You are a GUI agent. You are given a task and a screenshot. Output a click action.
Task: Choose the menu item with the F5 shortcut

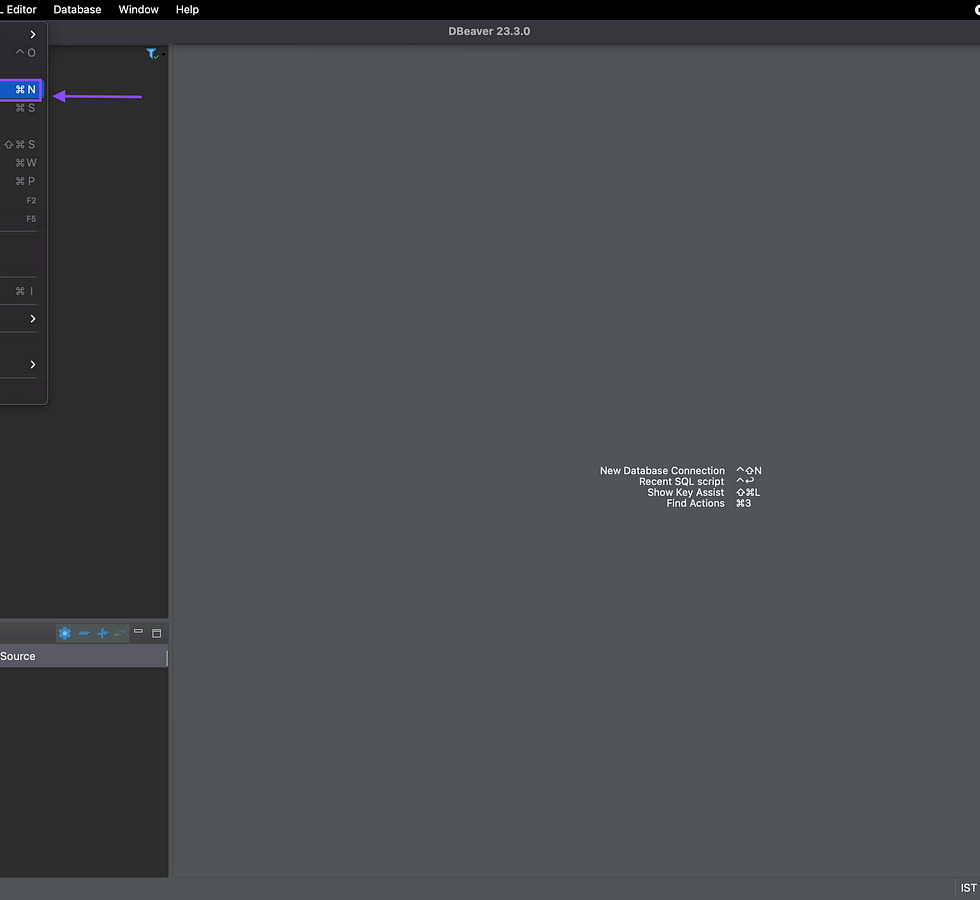[20, 219]
